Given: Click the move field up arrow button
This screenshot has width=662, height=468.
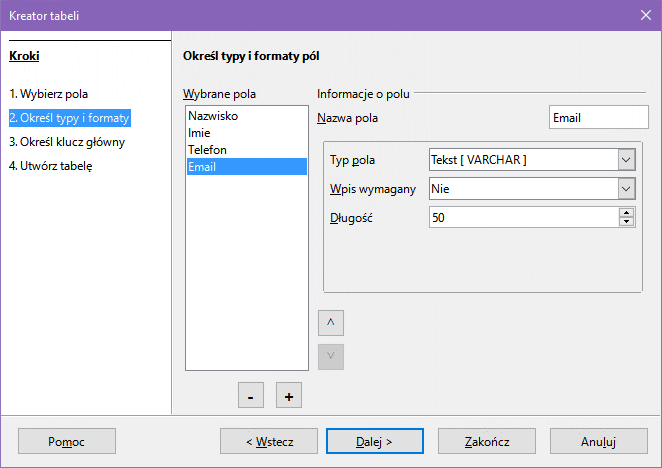Looking at the screenshot, I should tap(330, 323).
